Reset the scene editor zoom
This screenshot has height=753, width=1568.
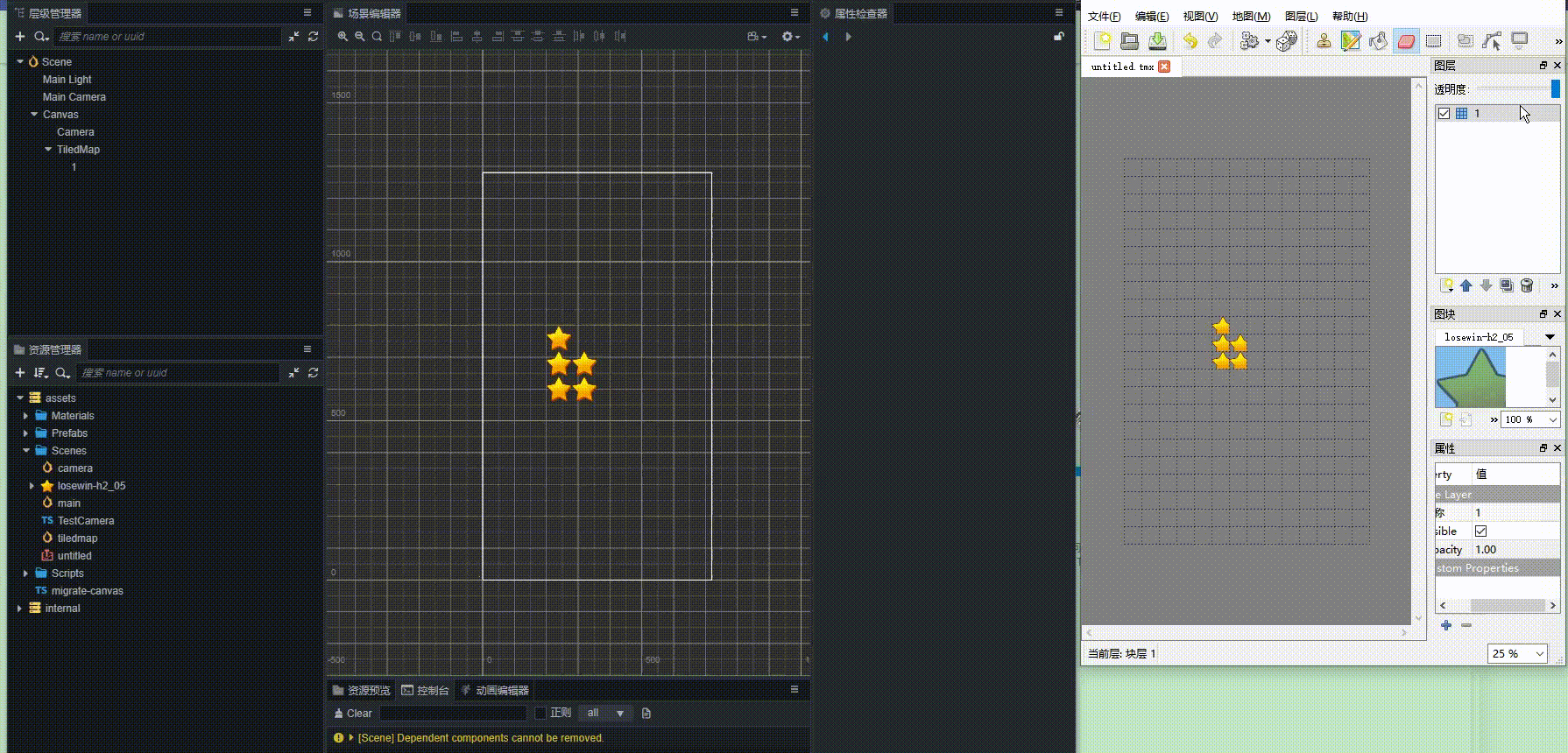click(x=377, y=36)
